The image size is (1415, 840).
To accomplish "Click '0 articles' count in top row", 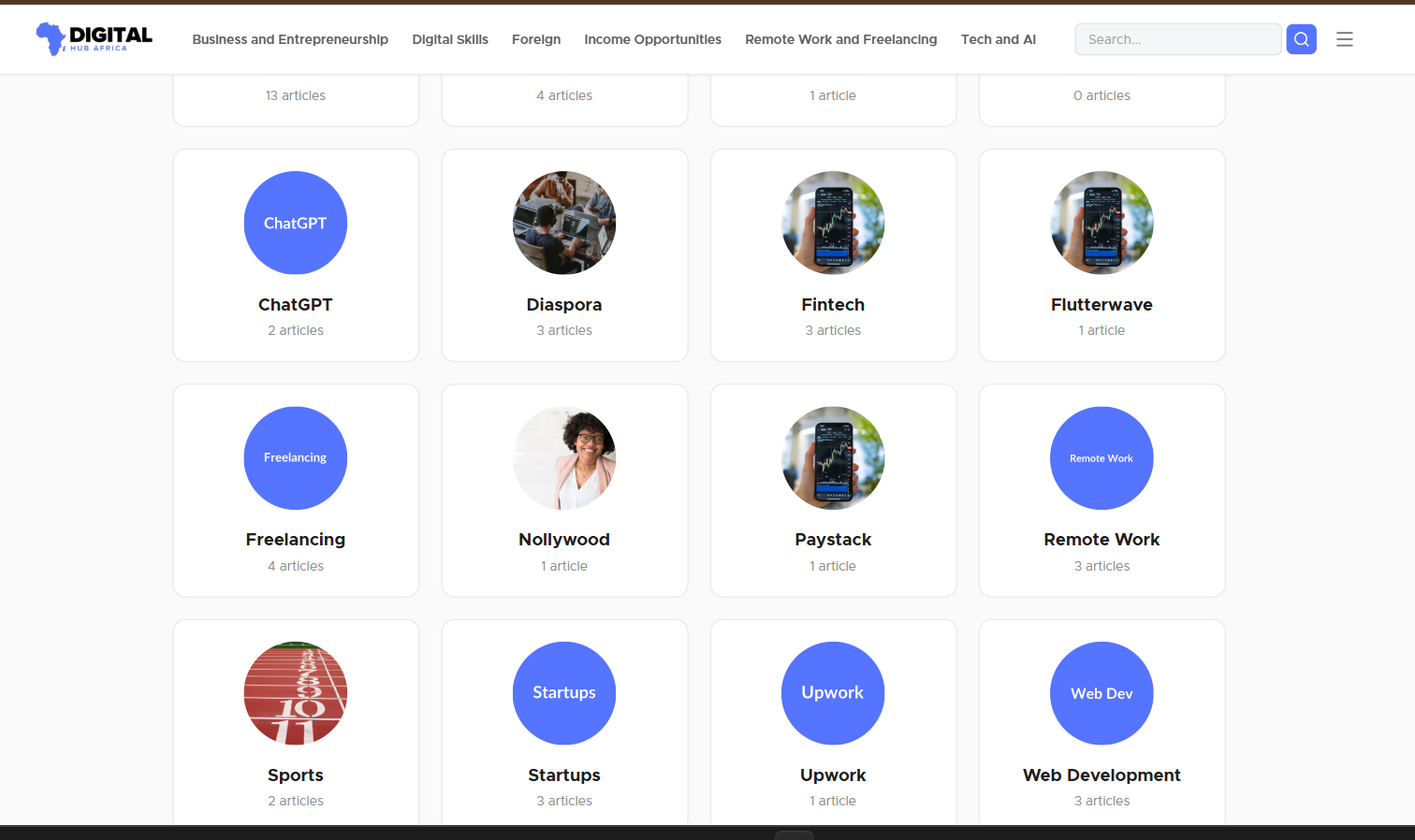I will (1101, 95).
